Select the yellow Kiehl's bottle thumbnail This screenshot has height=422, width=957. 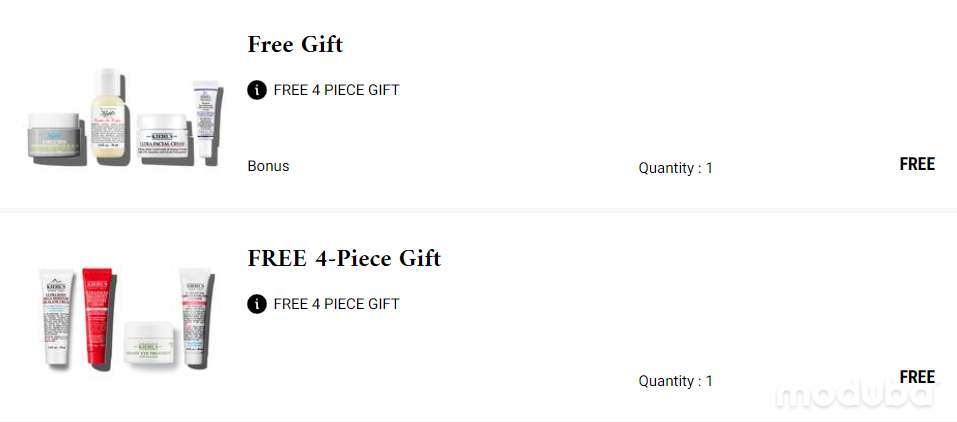(108, 117)
